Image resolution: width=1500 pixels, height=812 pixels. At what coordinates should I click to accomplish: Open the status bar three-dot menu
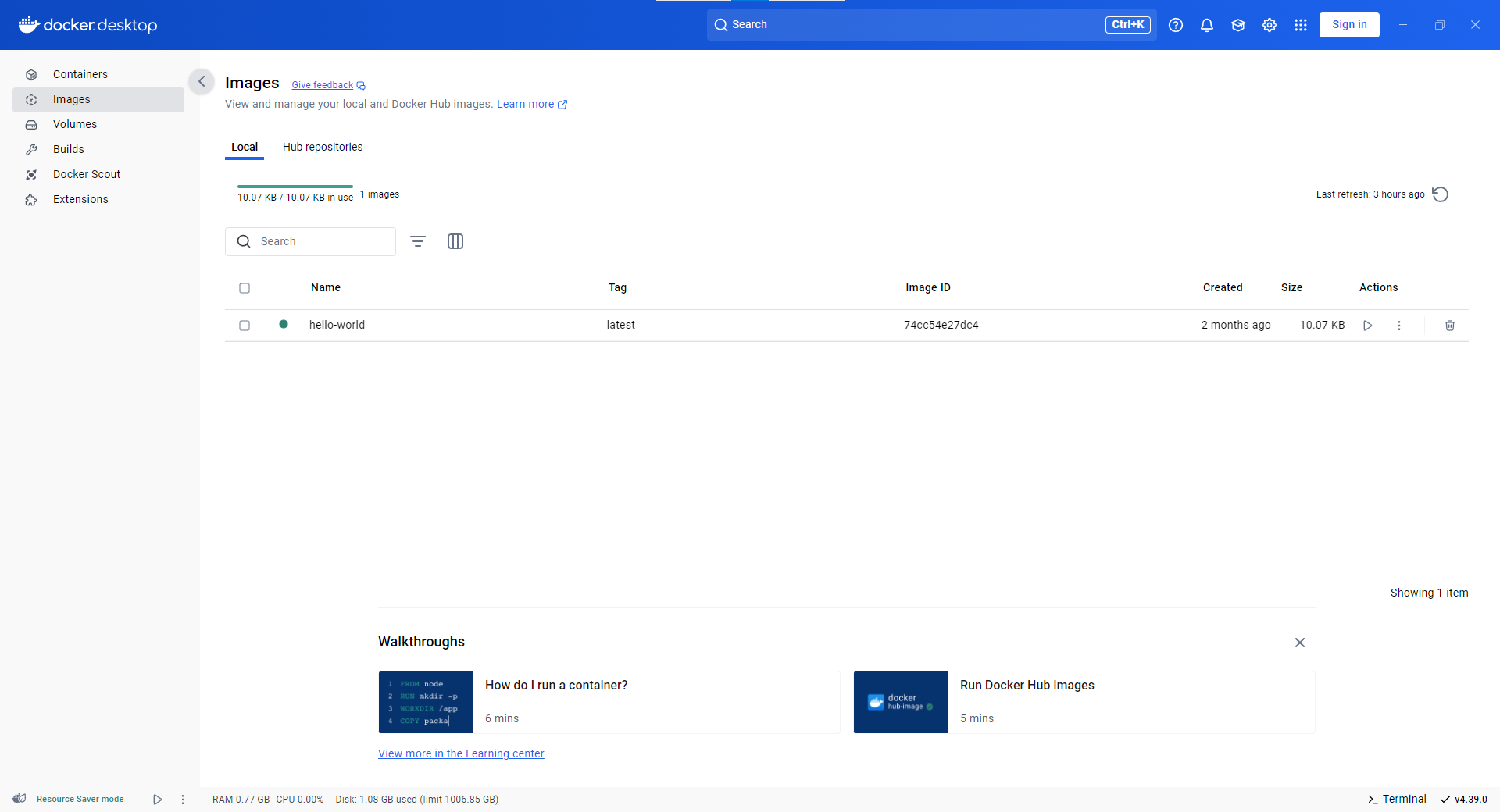point(183,800)
